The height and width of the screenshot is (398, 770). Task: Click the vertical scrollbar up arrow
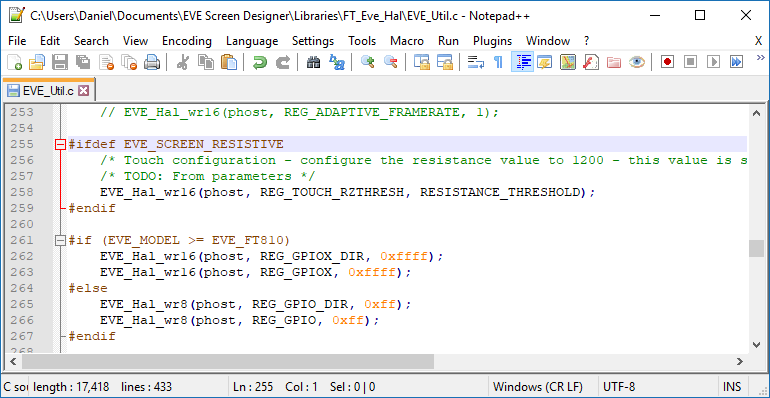(x=756, y=114)
